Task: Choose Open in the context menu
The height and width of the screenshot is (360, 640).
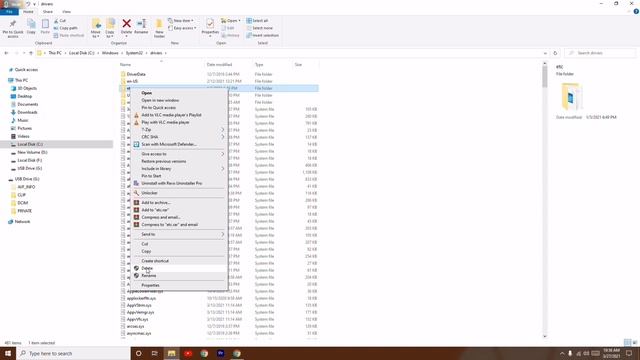Action: click(x=179, y=93)
